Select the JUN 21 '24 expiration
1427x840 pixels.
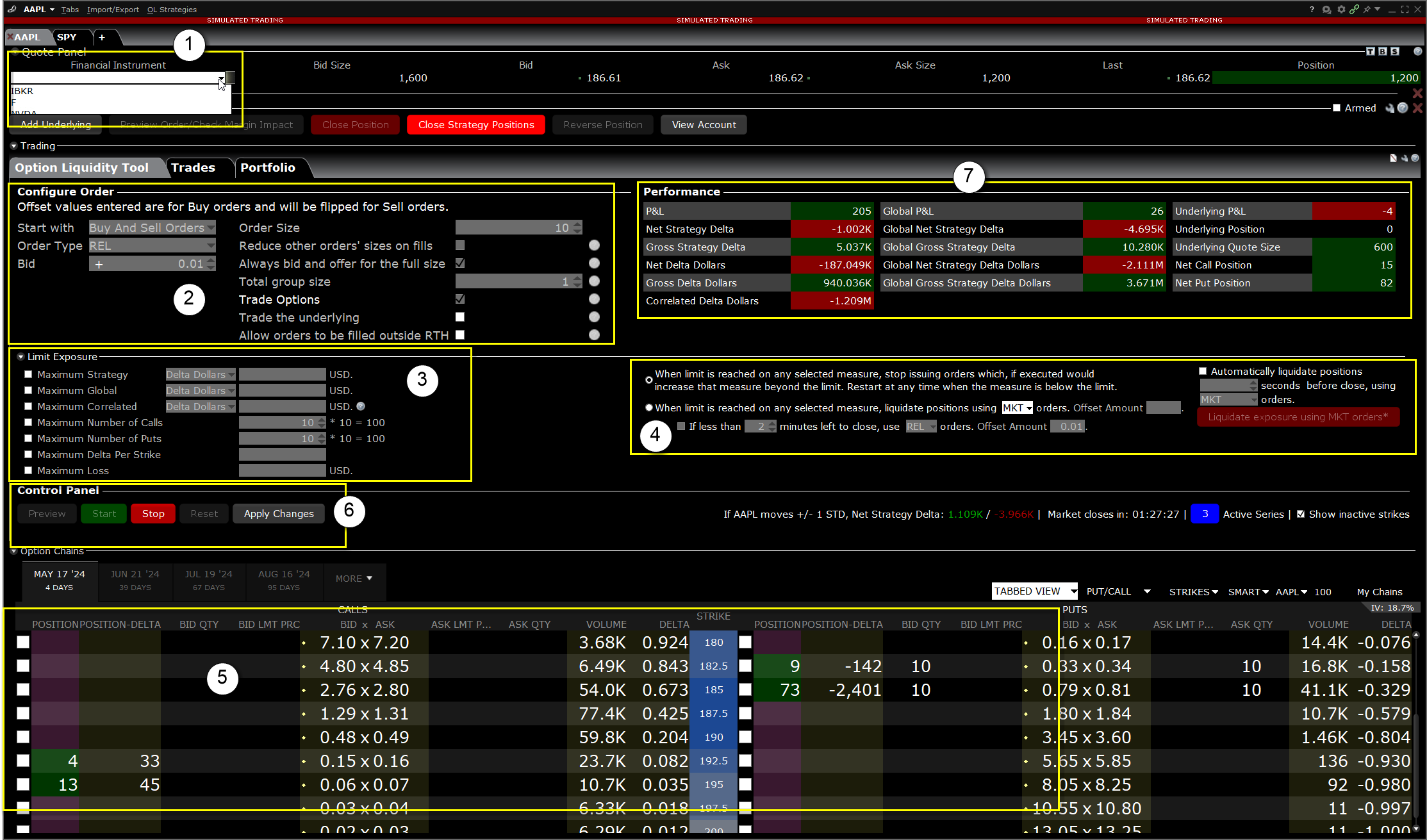(135, 579)
